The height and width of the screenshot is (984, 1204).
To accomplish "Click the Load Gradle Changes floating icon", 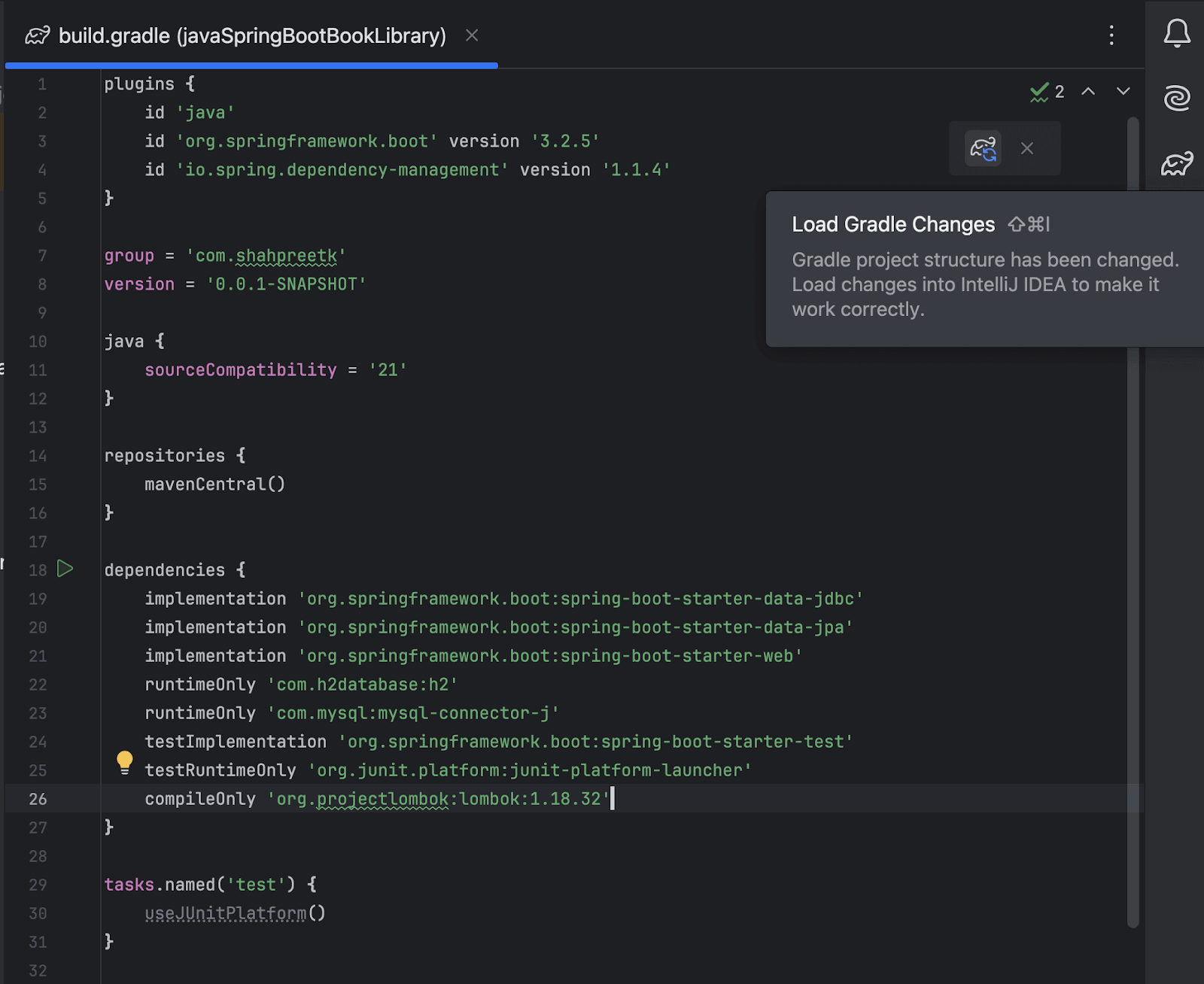I will (983, 148).
